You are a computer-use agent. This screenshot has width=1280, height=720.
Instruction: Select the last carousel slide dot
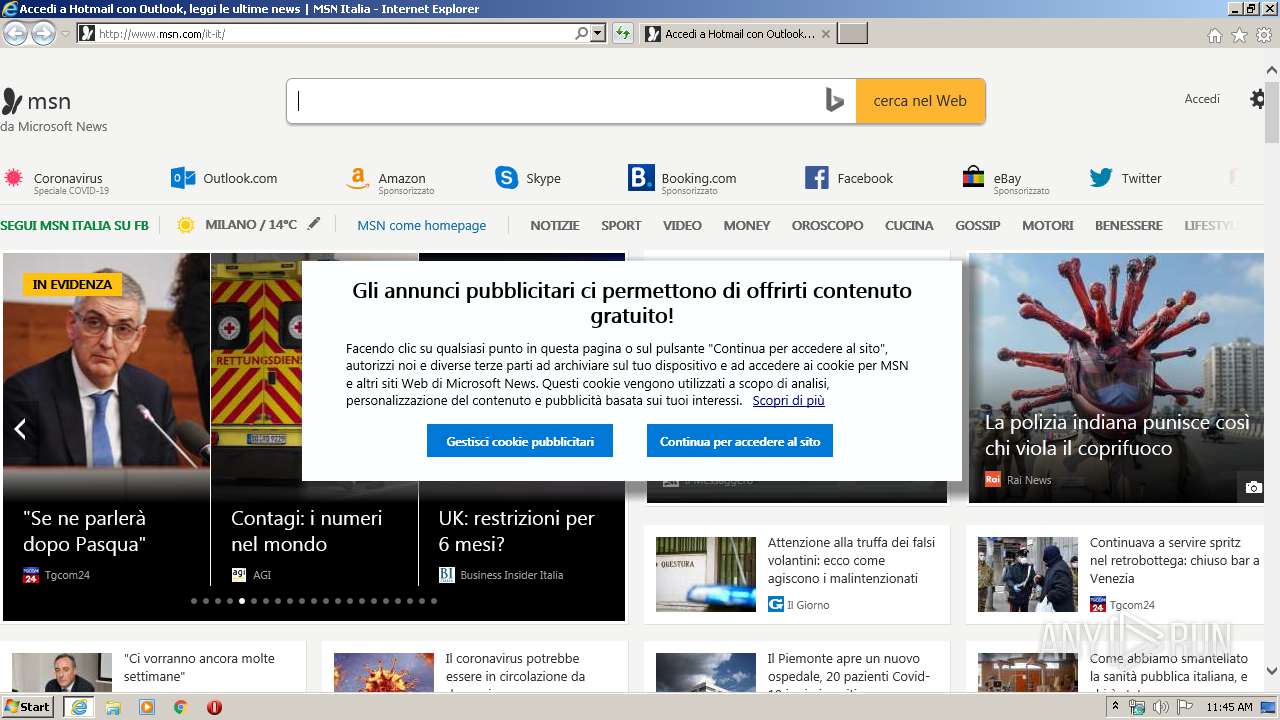[x=434, y=601]
